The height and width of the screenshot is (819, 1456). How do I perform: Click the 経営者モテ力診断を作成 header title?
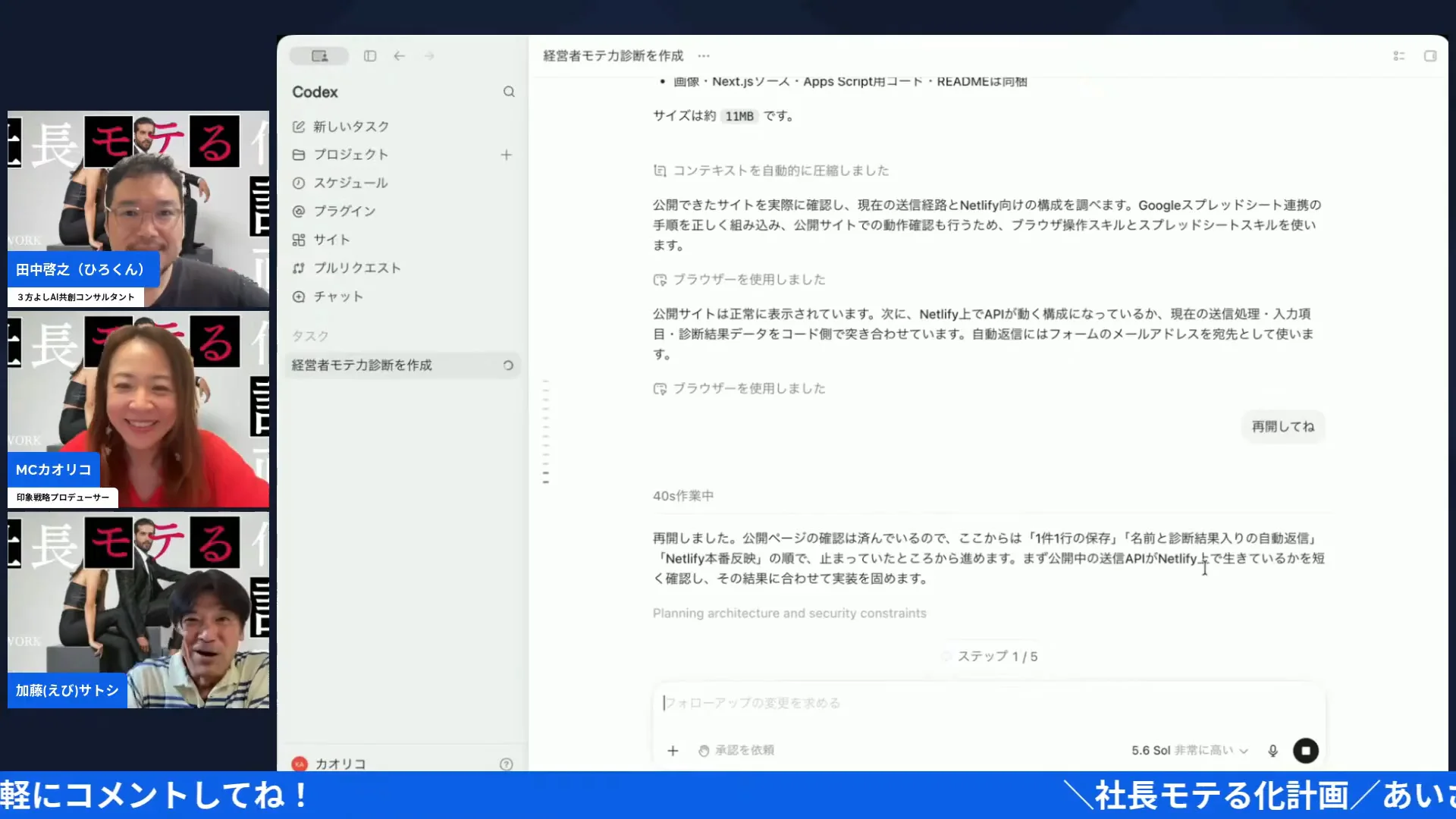pos(613,56)
